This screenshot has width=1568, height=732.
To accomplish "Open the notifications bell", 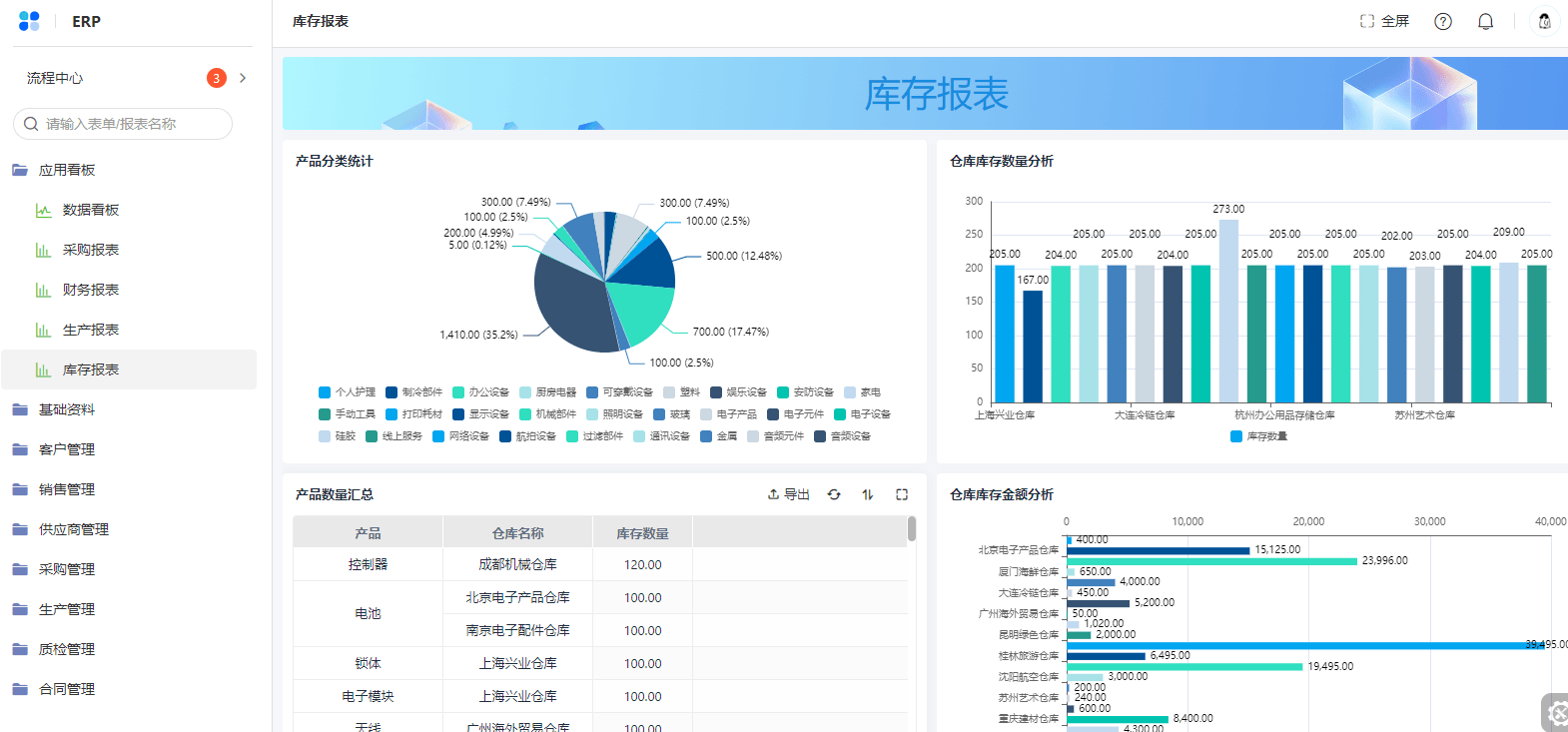I will point(1485,21).
